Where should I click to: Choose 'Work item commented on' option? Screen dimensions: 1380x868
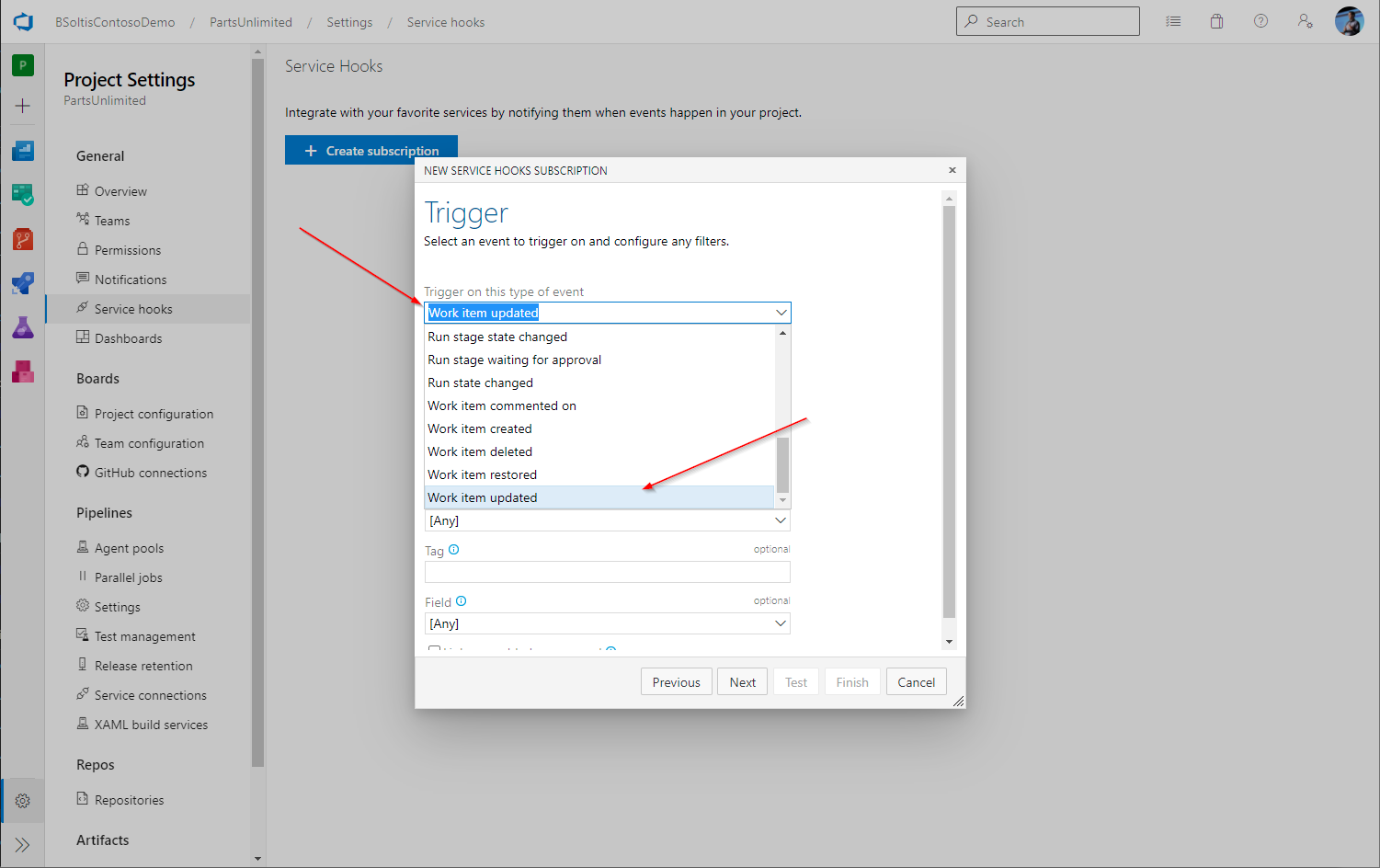click(502, 405)
